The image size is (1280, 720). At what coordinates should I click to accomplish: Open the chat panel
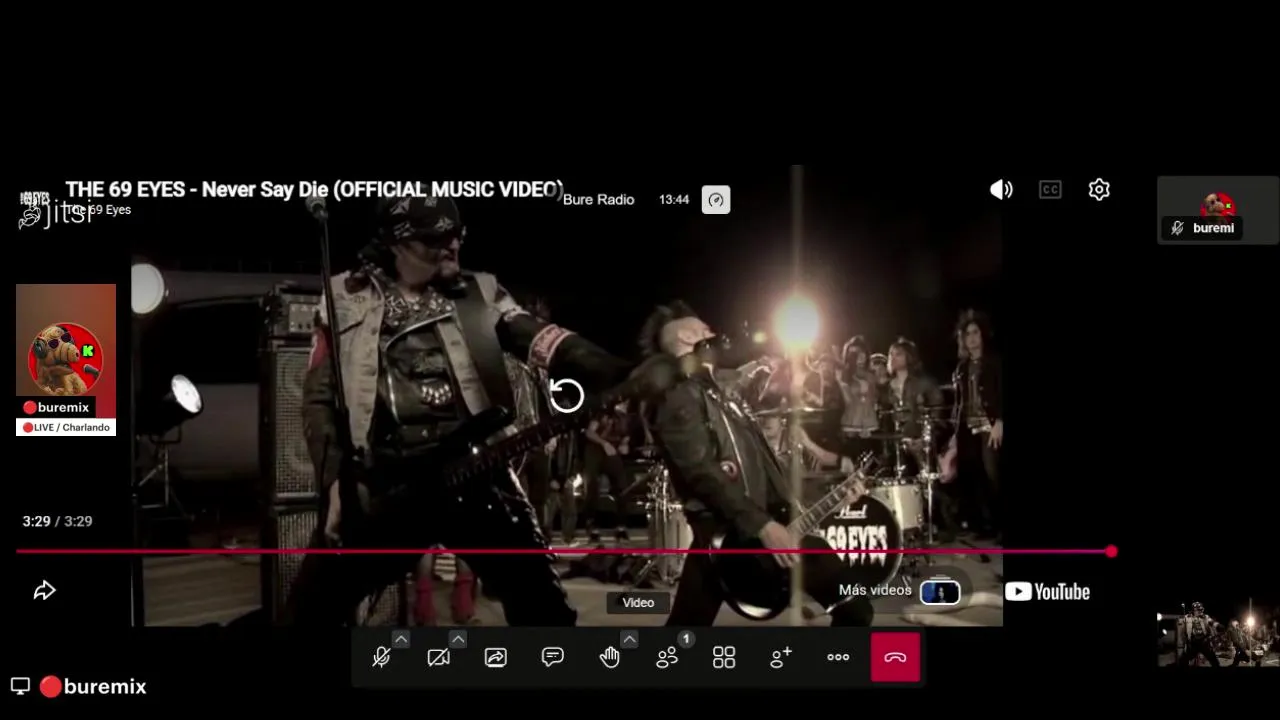point(553,657)
